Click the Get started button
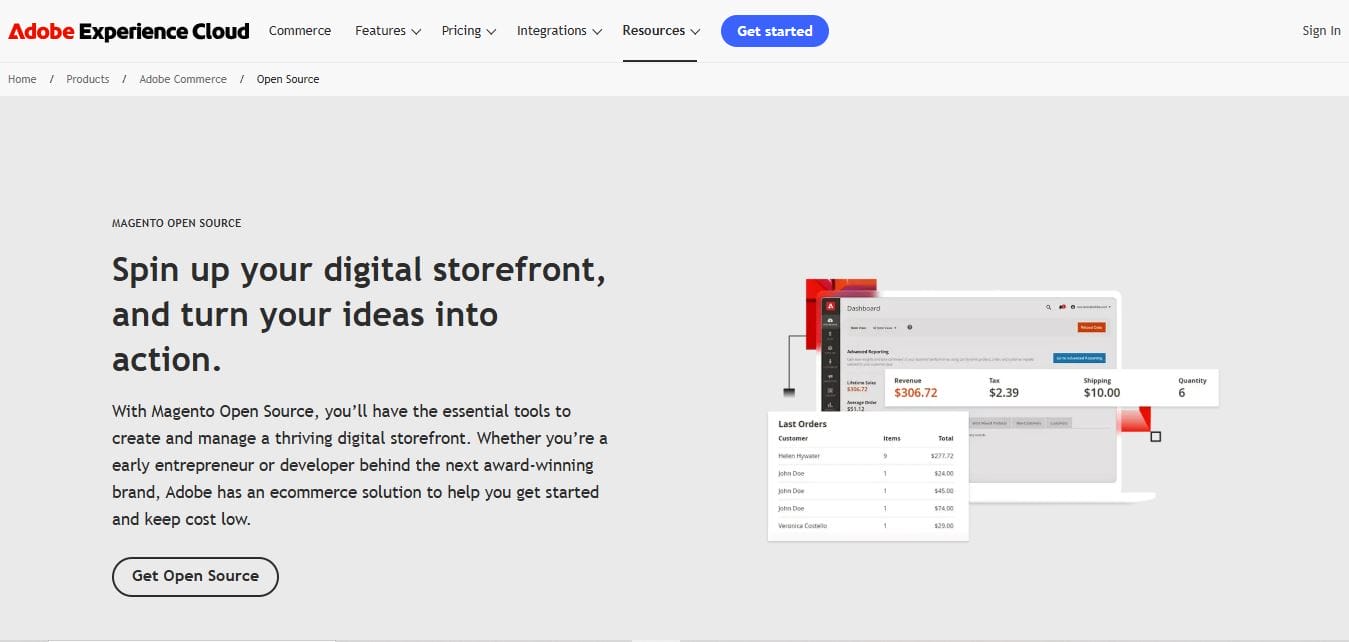Image resolution: width=1349 pixels, height=642 pixels. point(774,30)
